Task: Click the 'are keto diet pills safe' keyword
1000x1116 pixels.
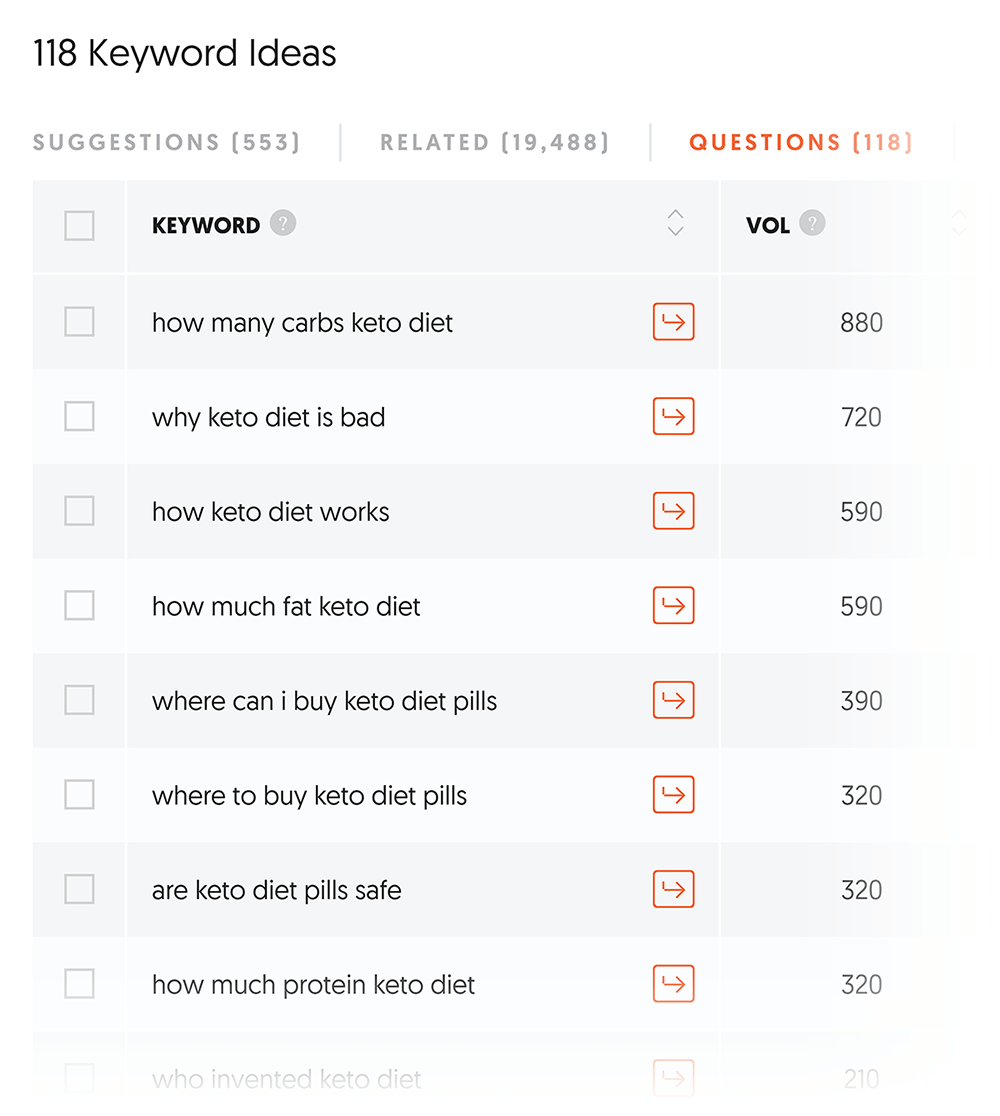Action: pos(276,890)
